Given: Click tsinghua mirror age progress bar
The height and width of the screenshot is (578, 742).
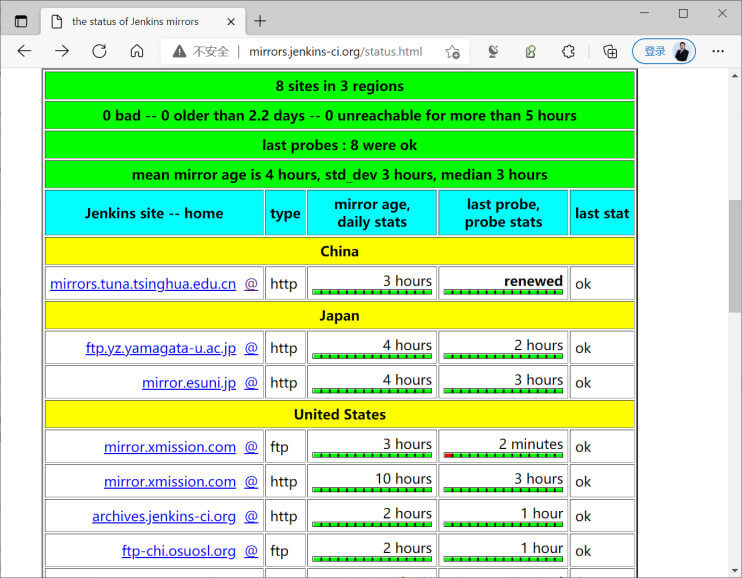Looking at the screenshot, I should (x=372, y=292).
